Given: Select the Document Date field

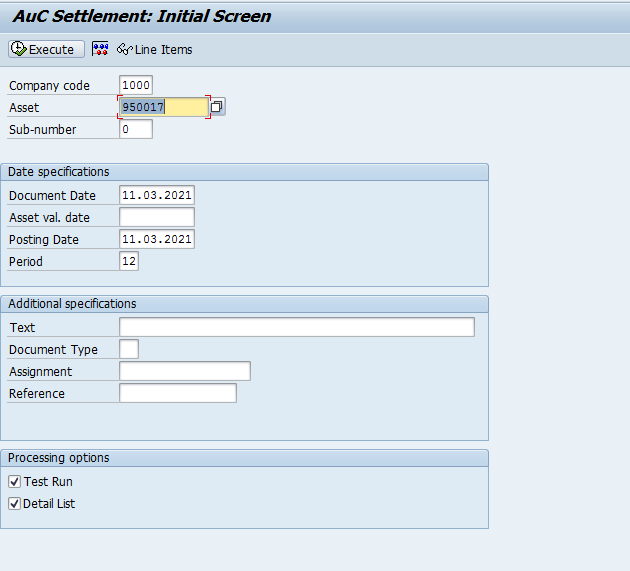Looking at the screenshot, I should (x=157, y=195).
